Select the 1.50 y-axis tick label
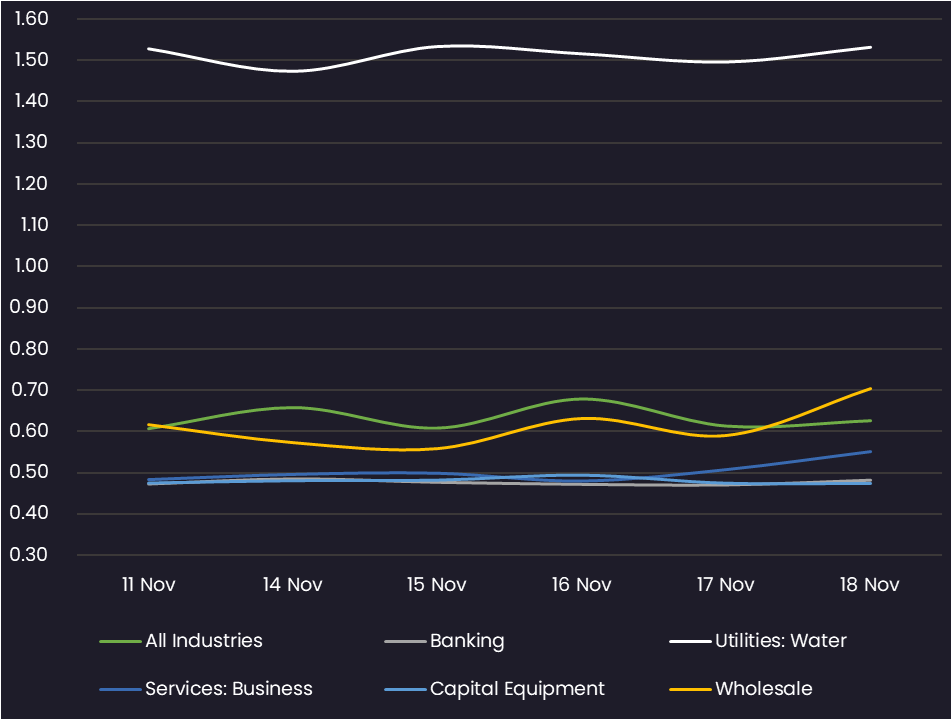Image resolution: width=951 pixels, height=719 pixels. 33,60
